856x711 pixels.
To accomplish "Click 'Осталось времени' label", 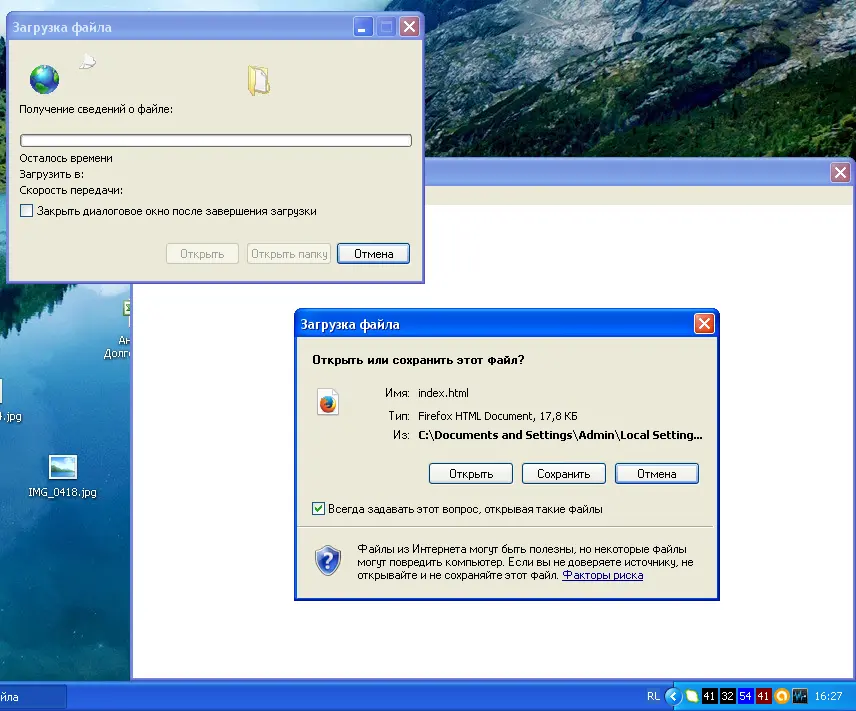I will [x=66, y=158].
